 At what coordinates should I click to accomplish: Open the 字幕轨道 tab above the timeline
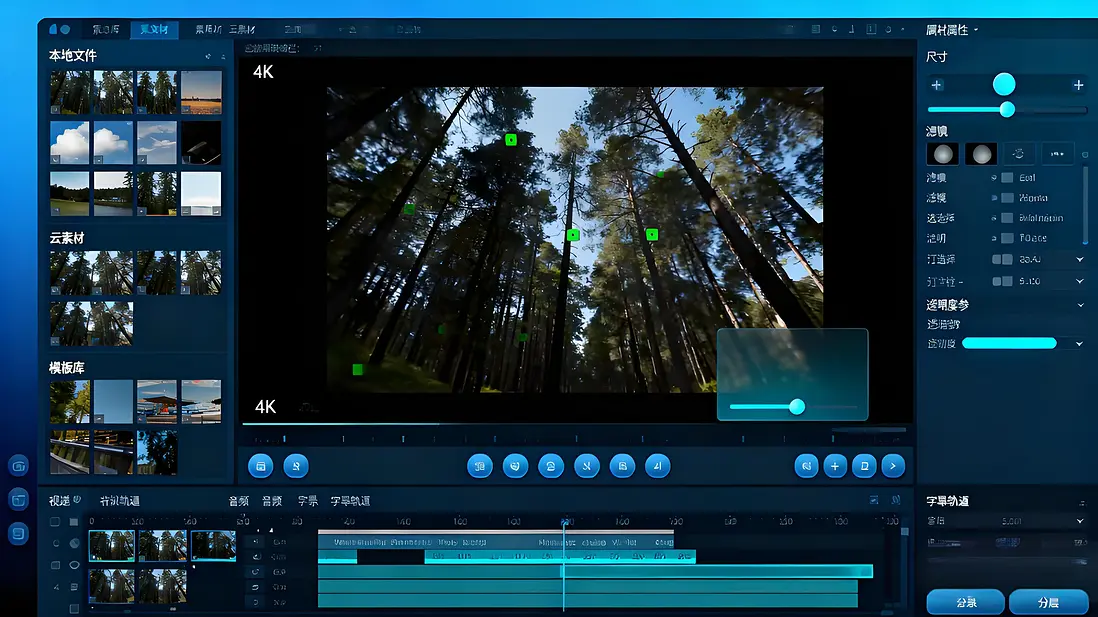[x=351, y=501]
